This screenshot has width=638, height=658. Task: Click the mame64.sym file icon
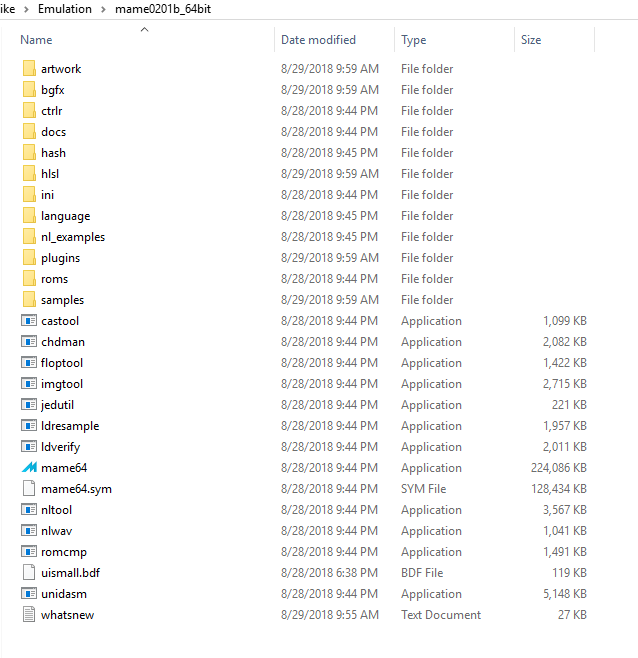click(29, 488)
